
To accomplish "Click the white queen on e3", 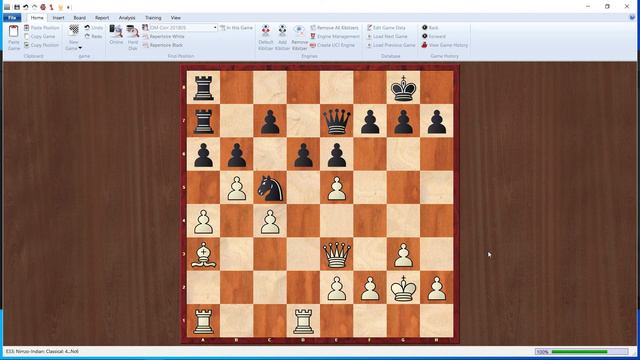I will coord(337,255).
